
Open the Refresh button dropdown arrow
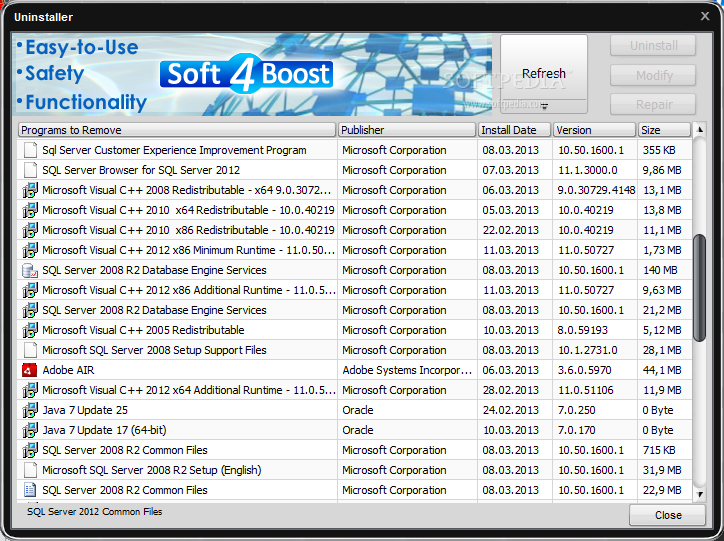[x=544, y=107]
